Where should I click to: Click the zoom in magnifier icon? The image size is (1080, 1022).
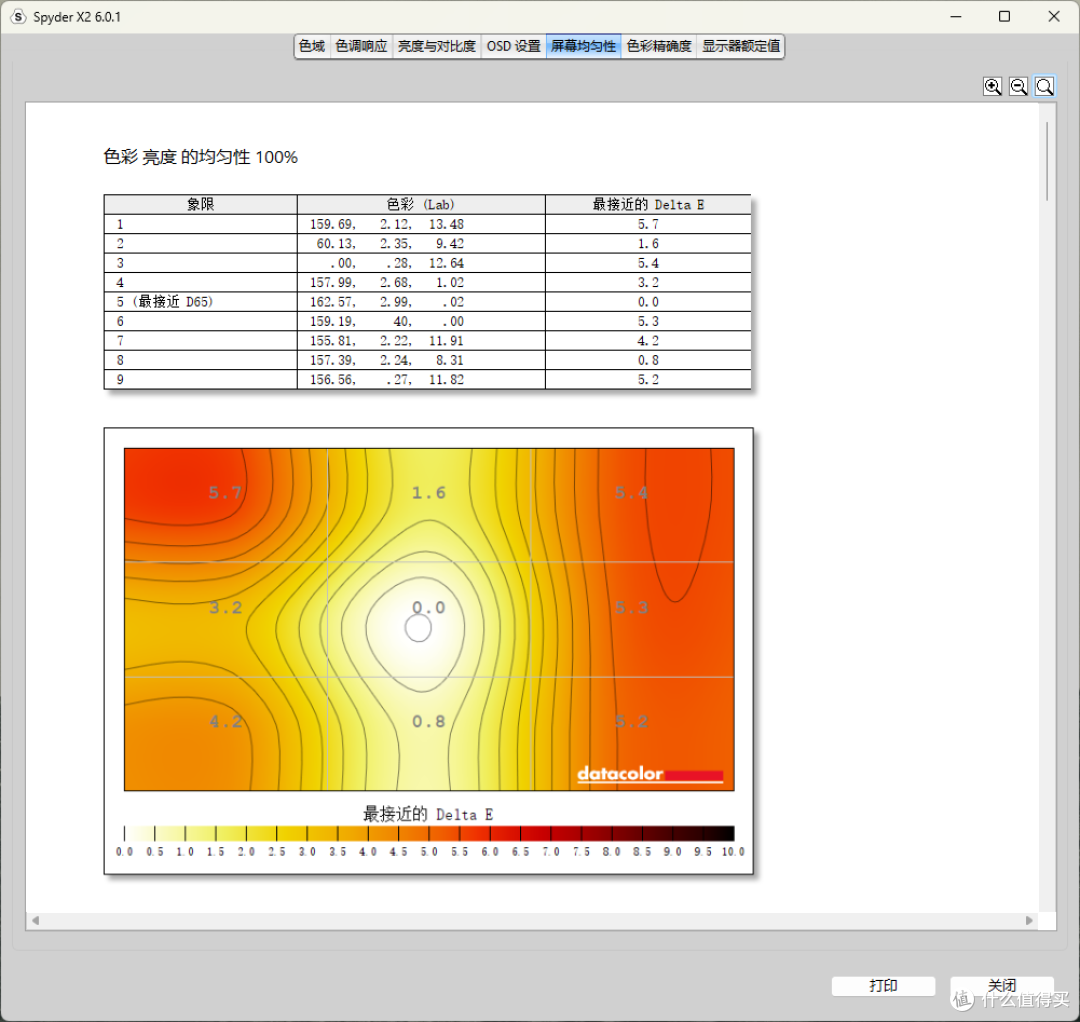992,86
